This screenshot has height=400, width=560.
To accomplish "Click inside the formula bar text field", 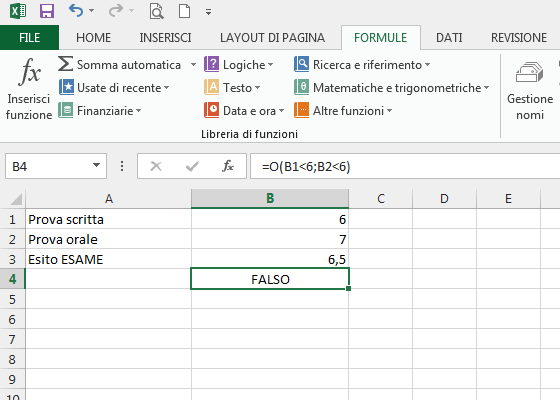I will point(405,166).
